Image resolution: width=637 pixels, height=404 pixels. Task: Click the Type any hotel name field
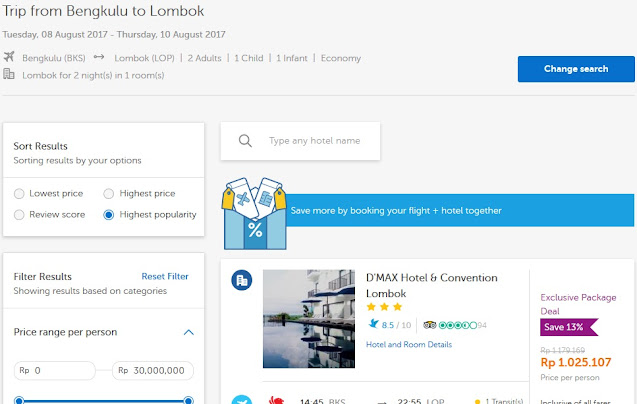point(300,141)
